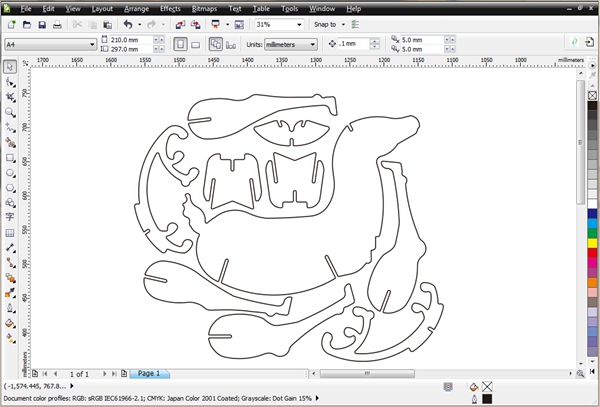
Task: Jump to the first page button
Action: point(45,374)
